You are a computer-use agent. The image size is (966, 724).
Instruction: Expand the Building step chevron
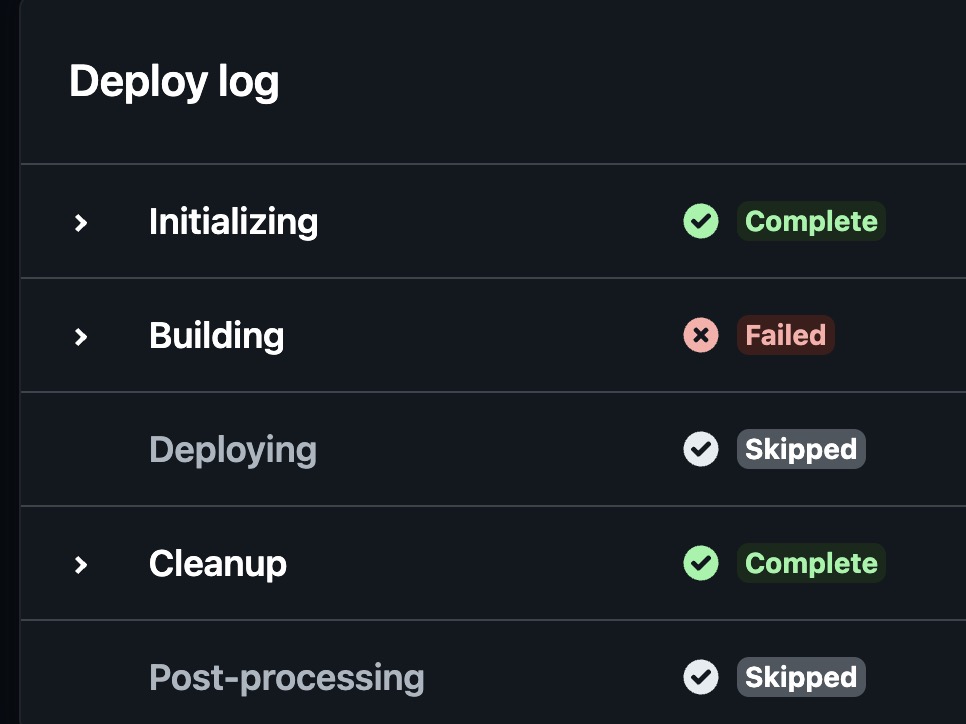coord(81,336)
